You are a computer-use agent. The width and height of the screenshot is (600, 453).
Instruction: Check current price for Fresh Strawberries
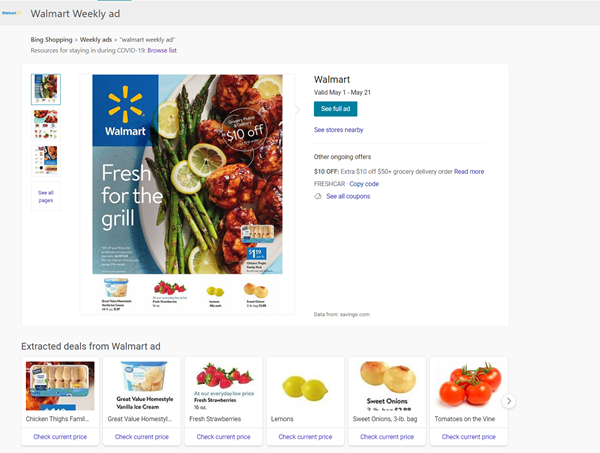224,437
